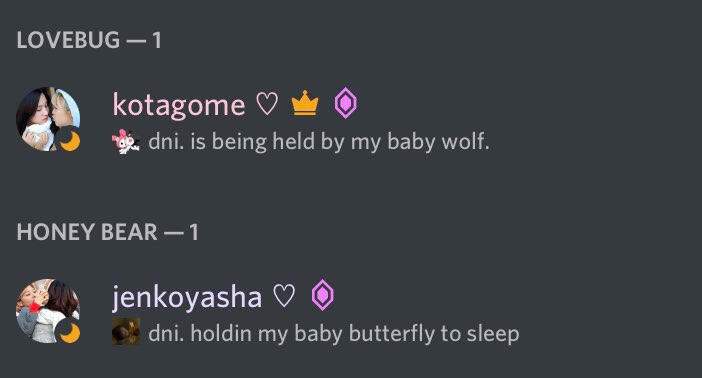
Task: Click the heart beside kotagome's name
Action: tap(267, 104)
